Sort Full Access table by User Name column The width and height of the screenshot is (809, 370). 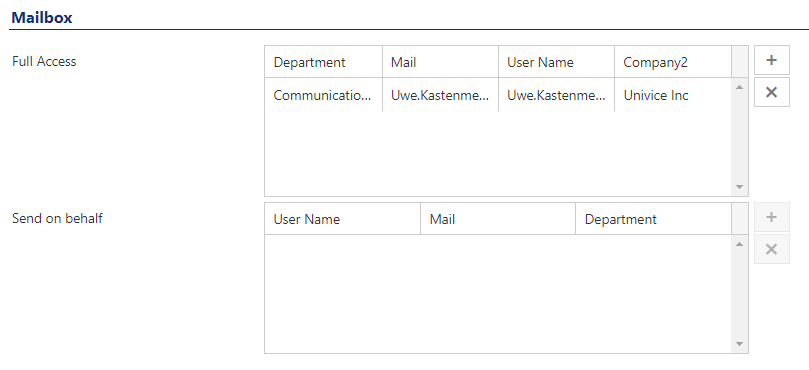(x=557, y=62)
